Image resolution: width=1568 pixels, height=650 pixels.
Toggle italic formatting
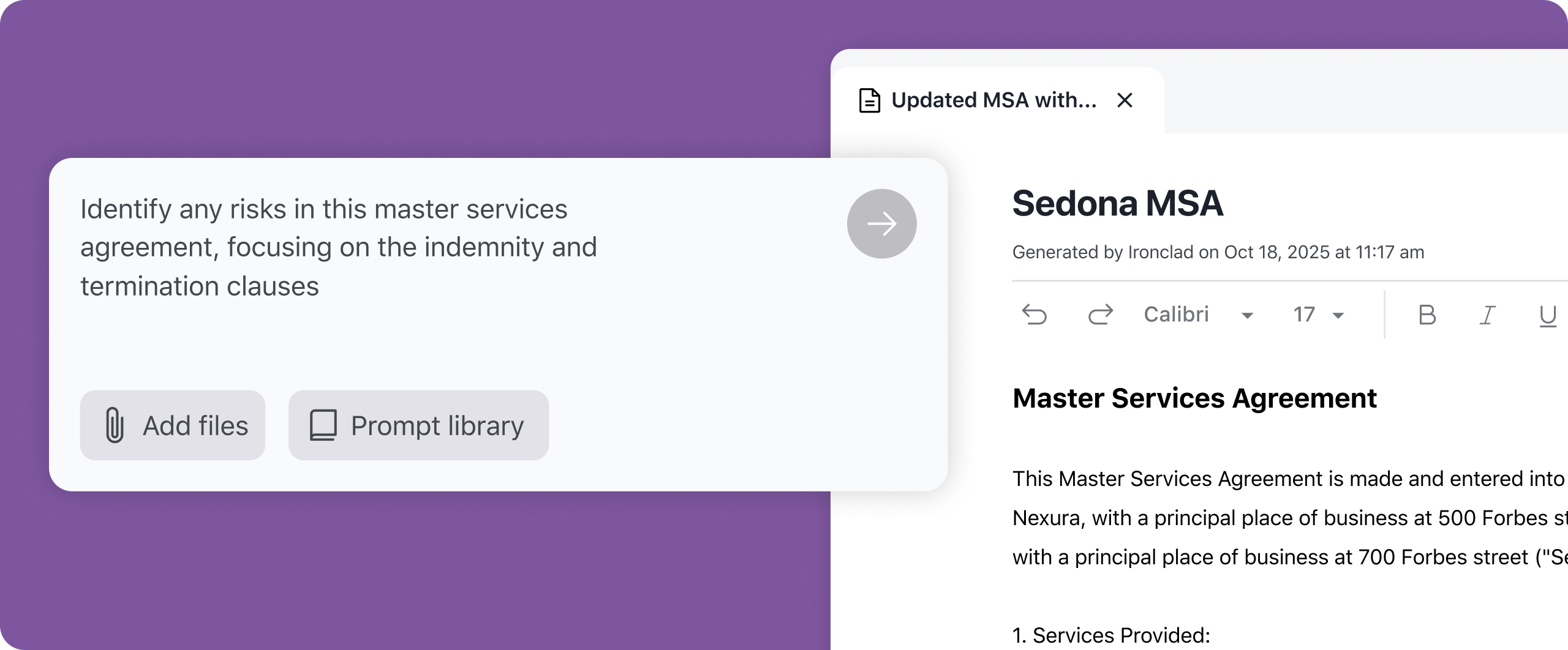click(x=1487, y=315)
